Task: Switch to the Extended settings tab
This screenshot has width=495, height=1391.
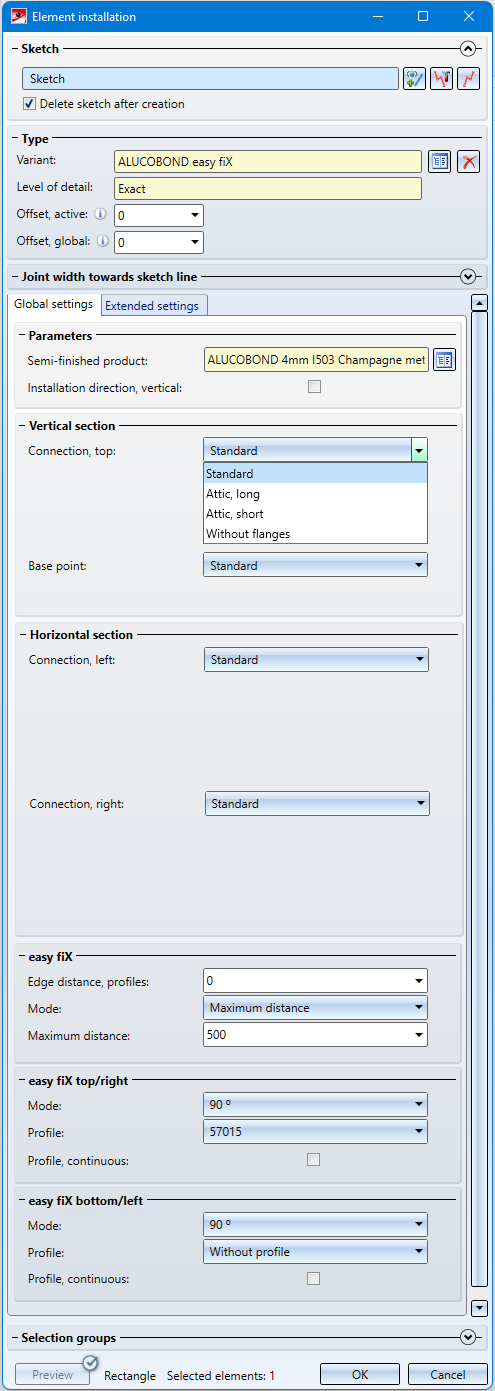Action: click(x=152, y=306)
